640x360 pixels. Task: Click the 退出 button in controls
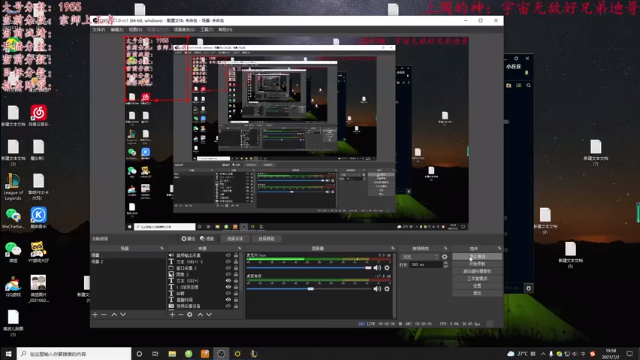pyautogui.click(x=477, y=293)
